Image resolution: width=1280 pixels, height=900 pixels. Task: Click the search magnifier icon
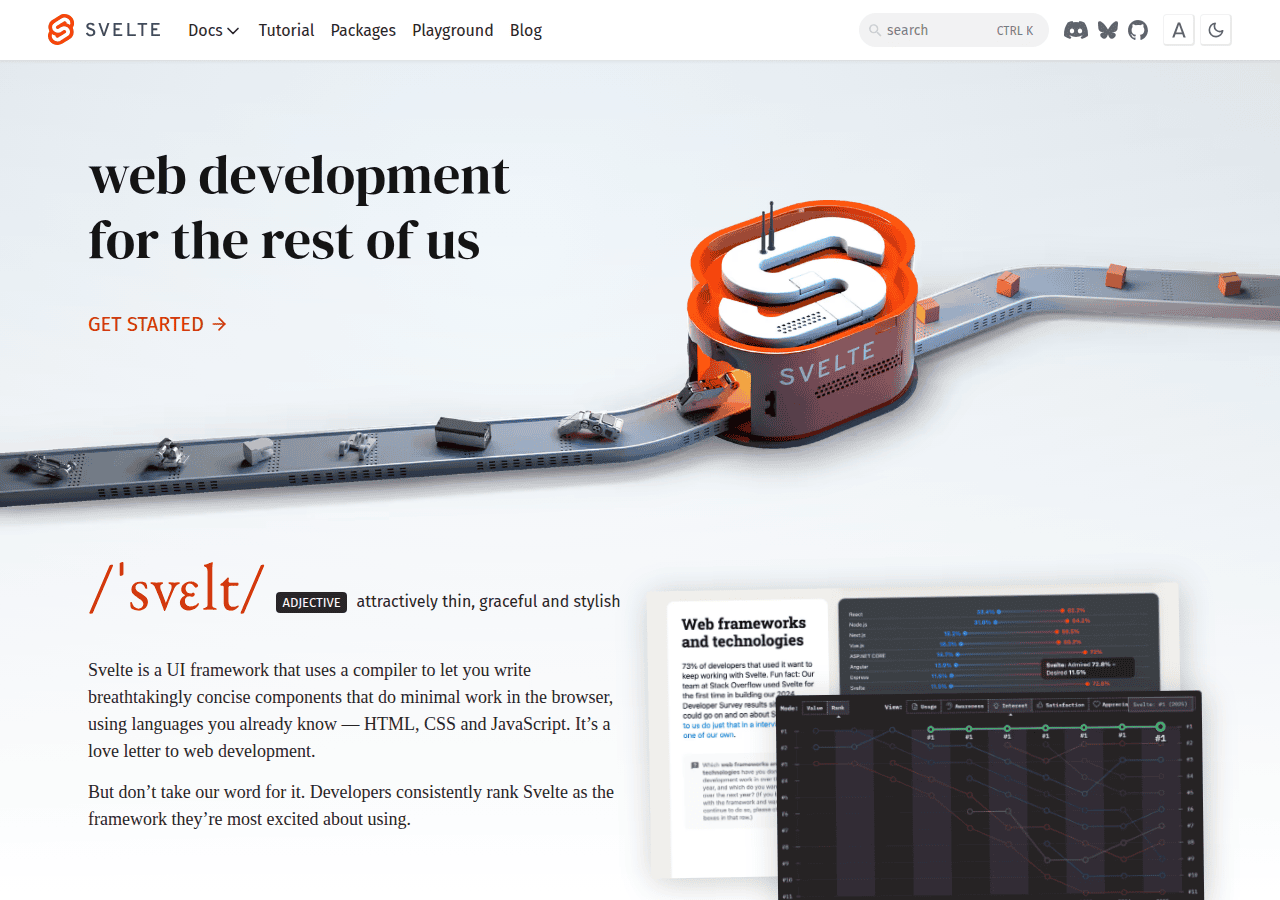875,30
